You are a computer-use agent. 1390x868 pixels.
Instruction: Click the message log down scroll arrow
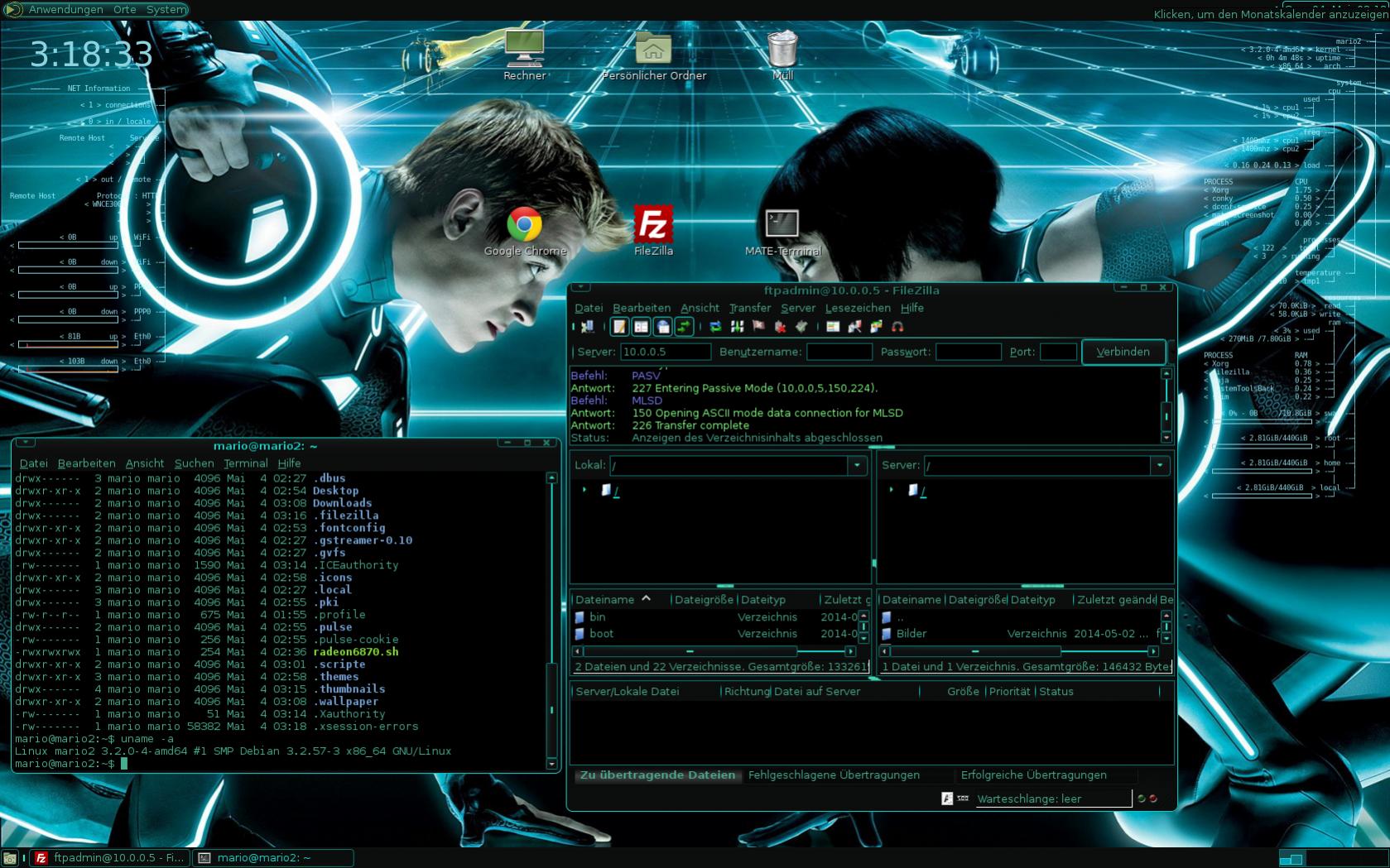pyautogui.click(x=1166, y=437)
